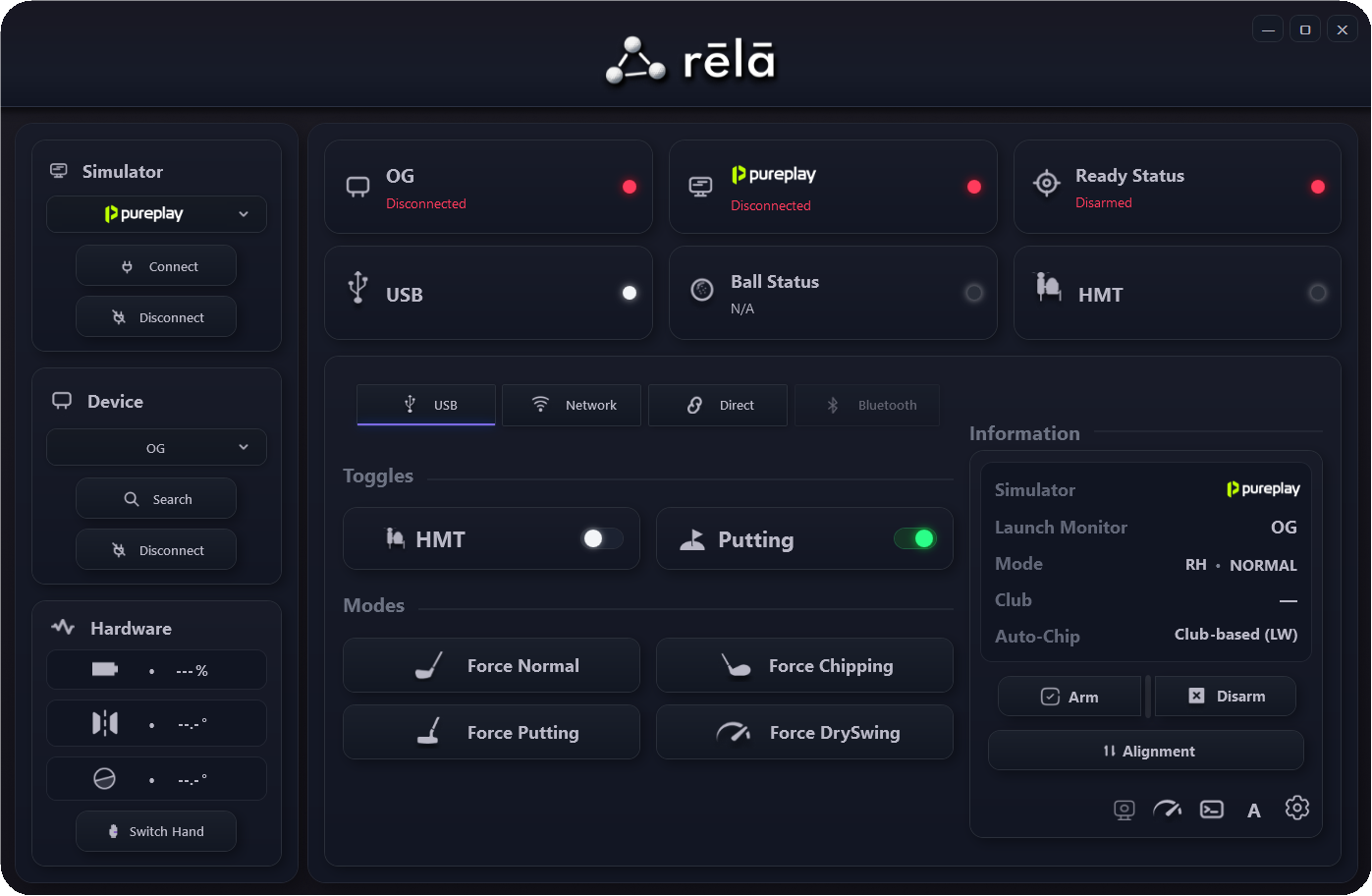This screenshot has height=896, width=1372.
Task: Click the Ball Status golf ball icon
Action: click(702, 290)
